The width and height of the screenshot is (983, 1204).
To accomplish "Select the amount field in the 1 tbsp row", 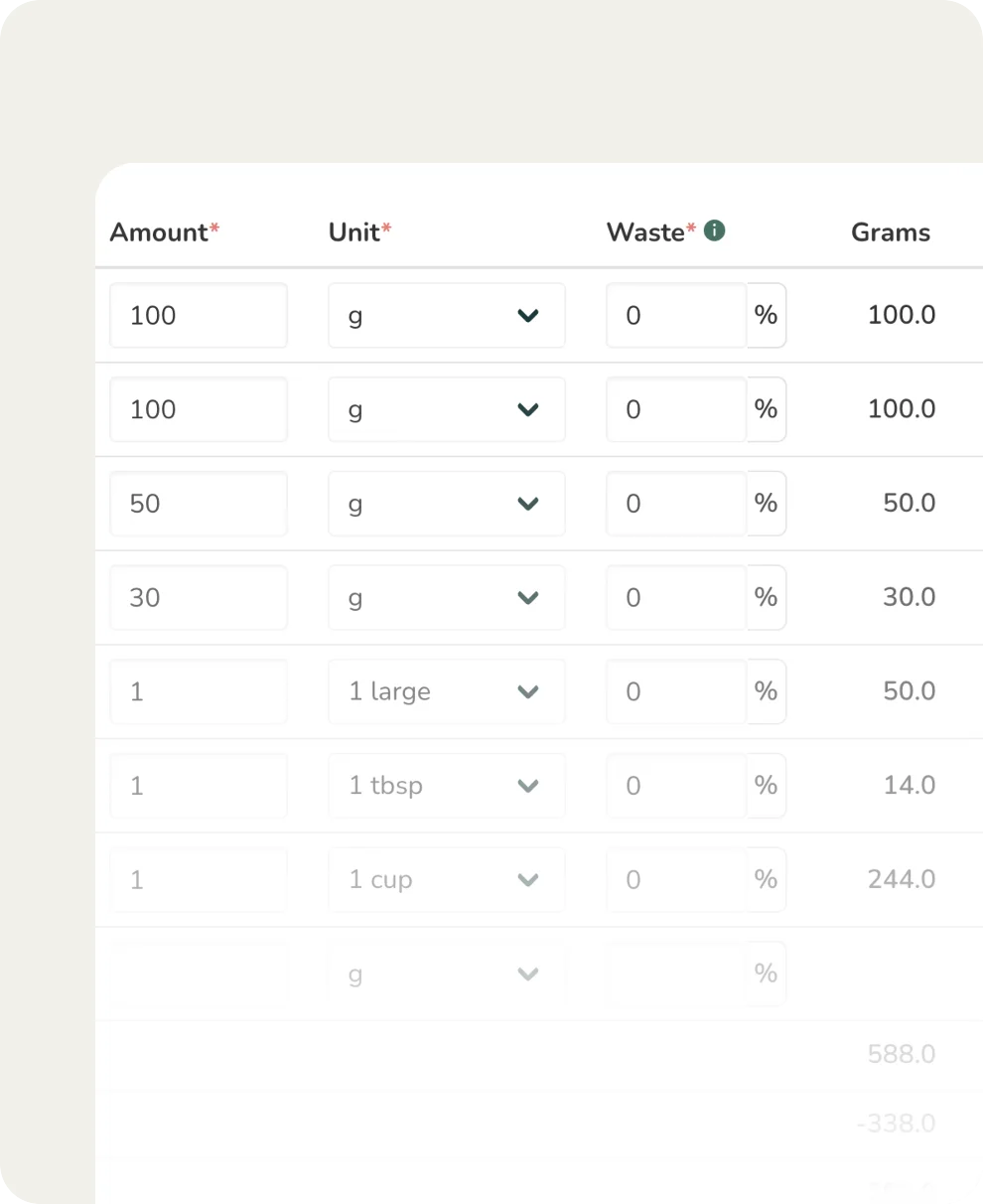I will tap(199, 786).
